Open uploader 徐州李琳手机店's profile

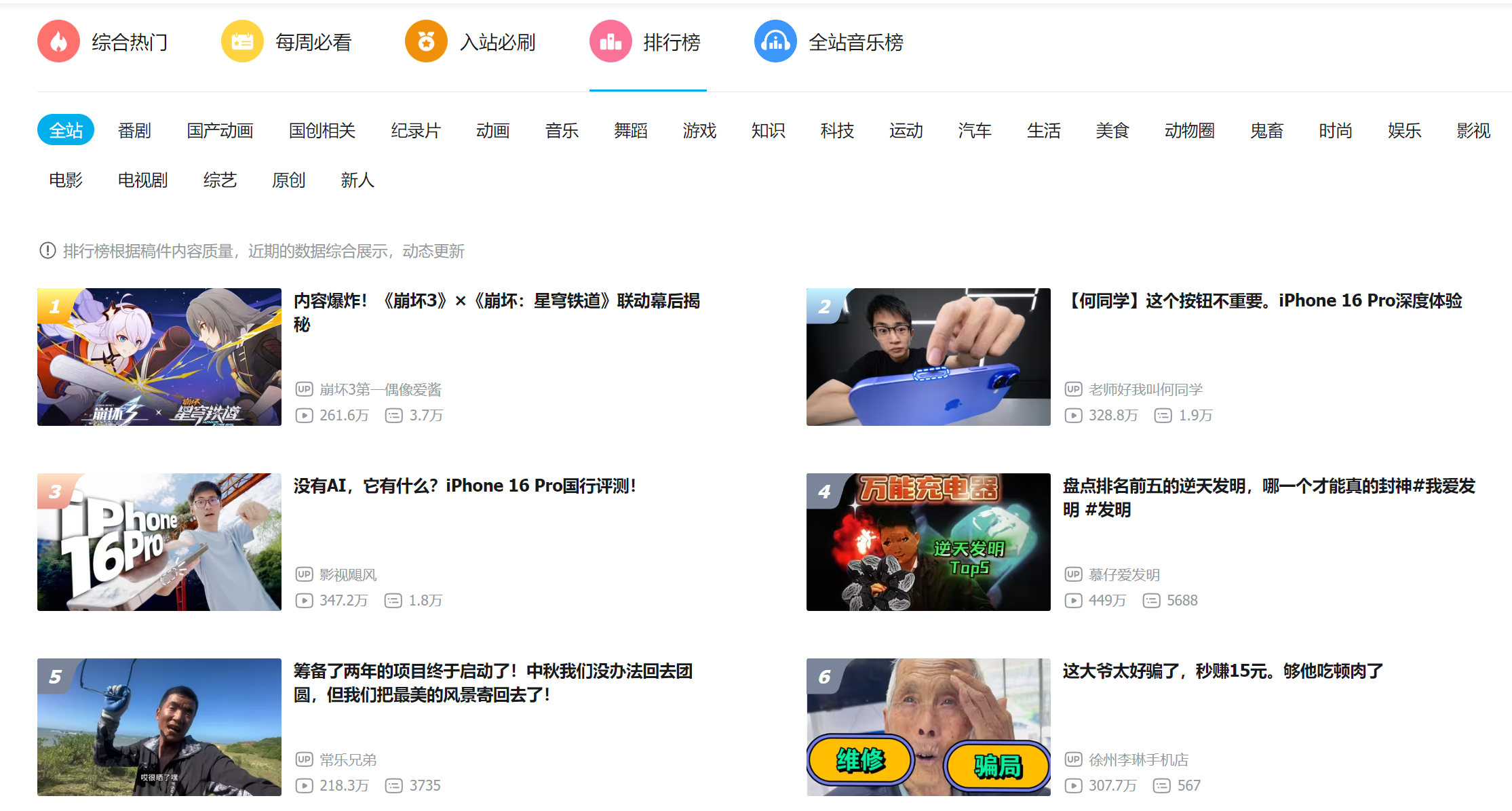(x=1138, y=760)
